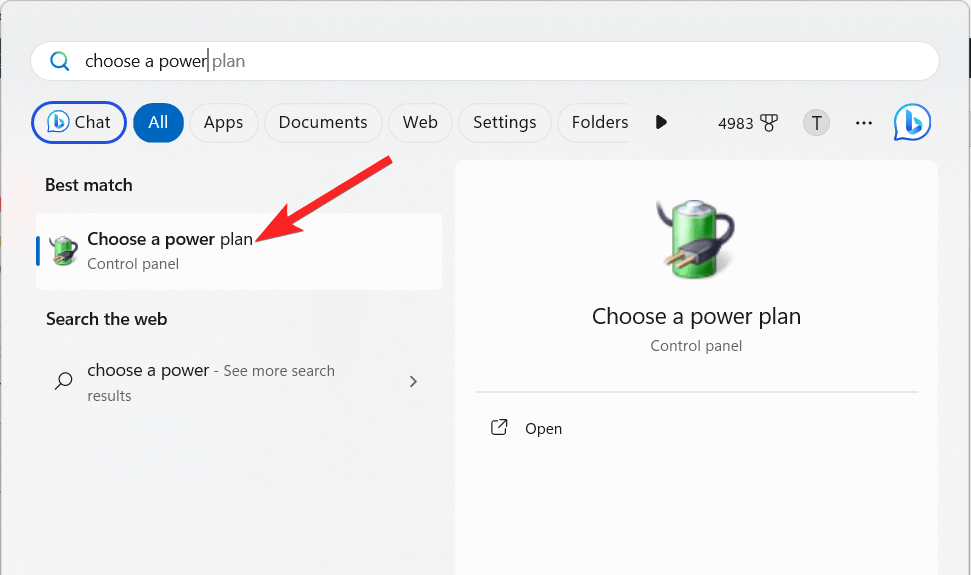
Task: Open the Choose a power plan best match
Action: point(170,250)
